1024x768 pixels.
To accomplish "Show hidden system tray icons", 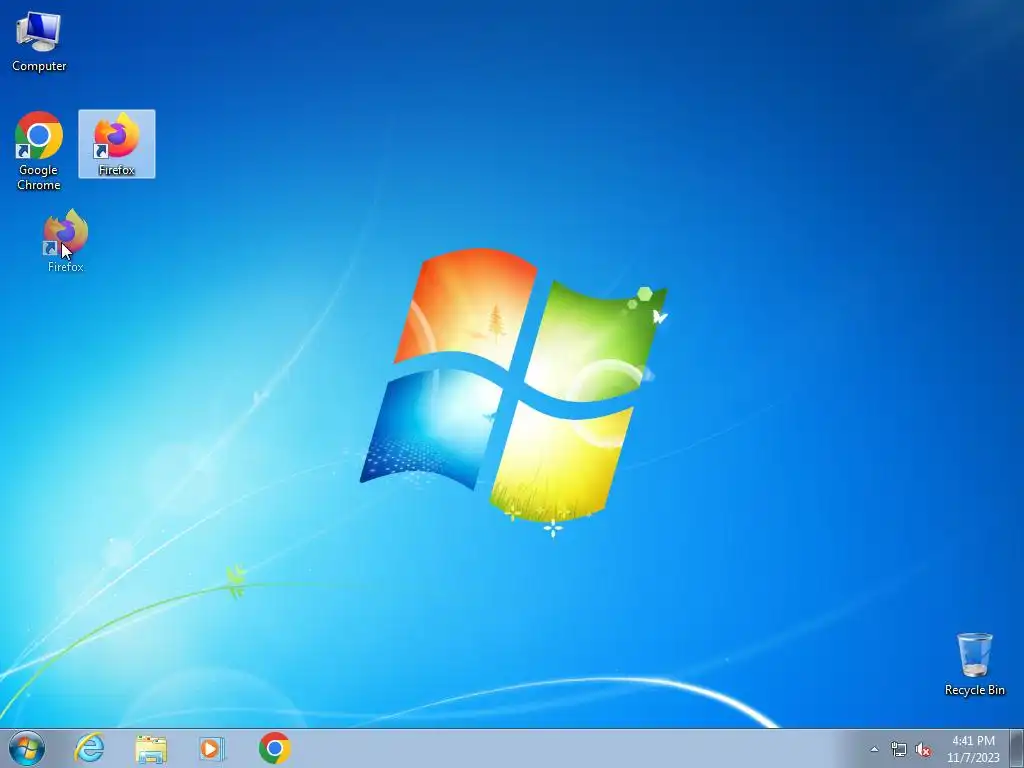I will pos(874,749).
